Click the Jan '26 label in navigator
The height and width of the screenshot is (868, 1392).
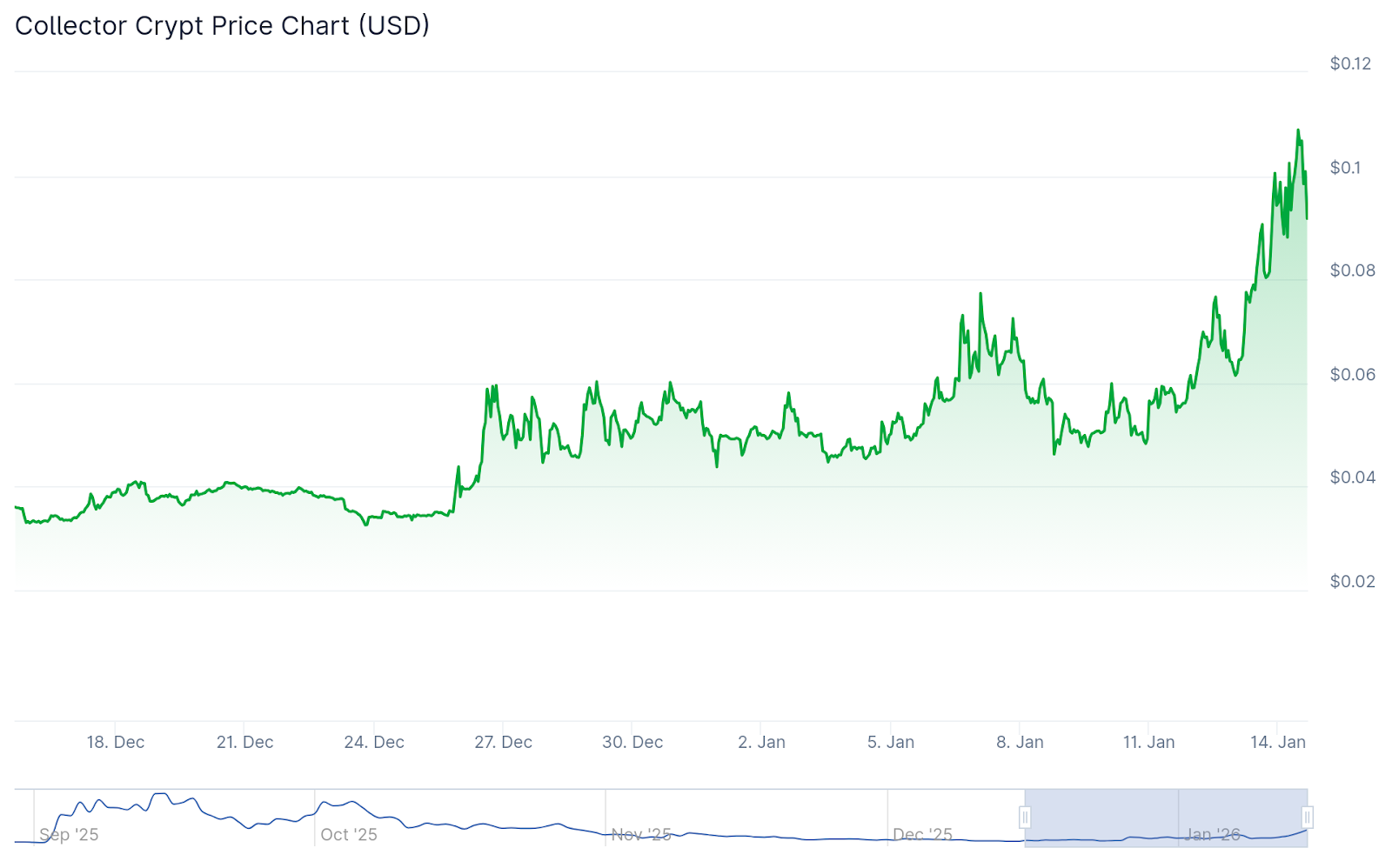[1212, 835]
